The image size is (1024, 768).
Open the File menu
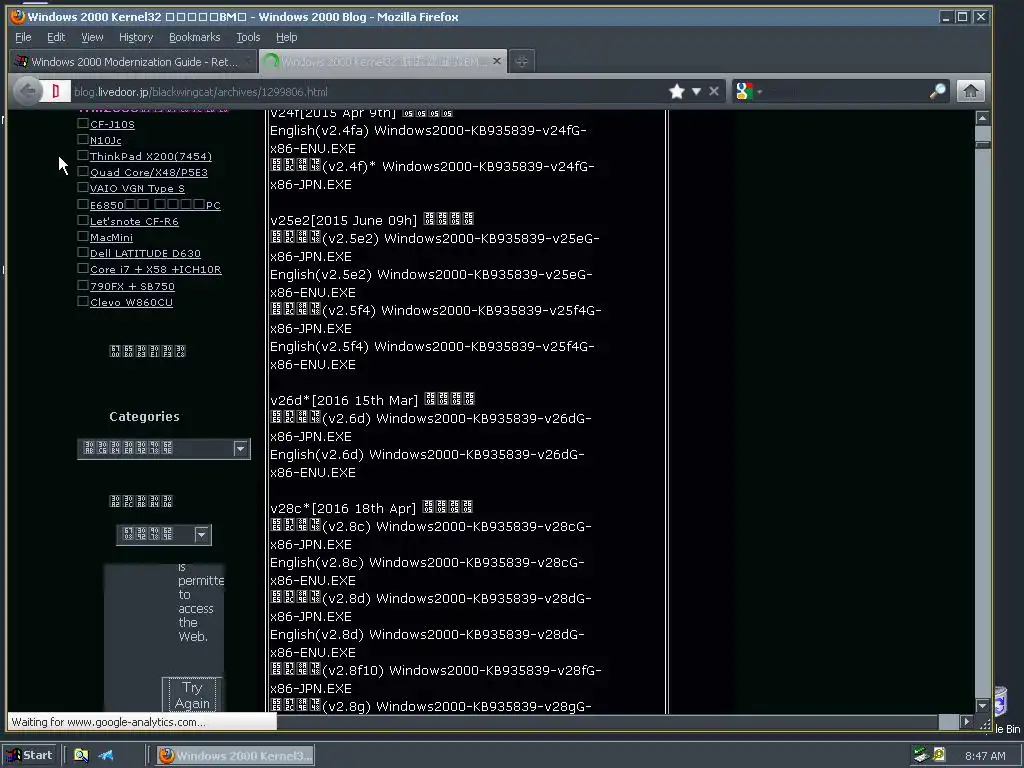(x=23, y=37)
